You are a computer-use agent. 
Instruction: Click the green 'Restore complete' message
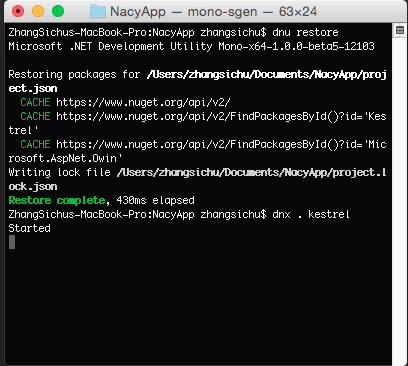[x=57, y=200]
